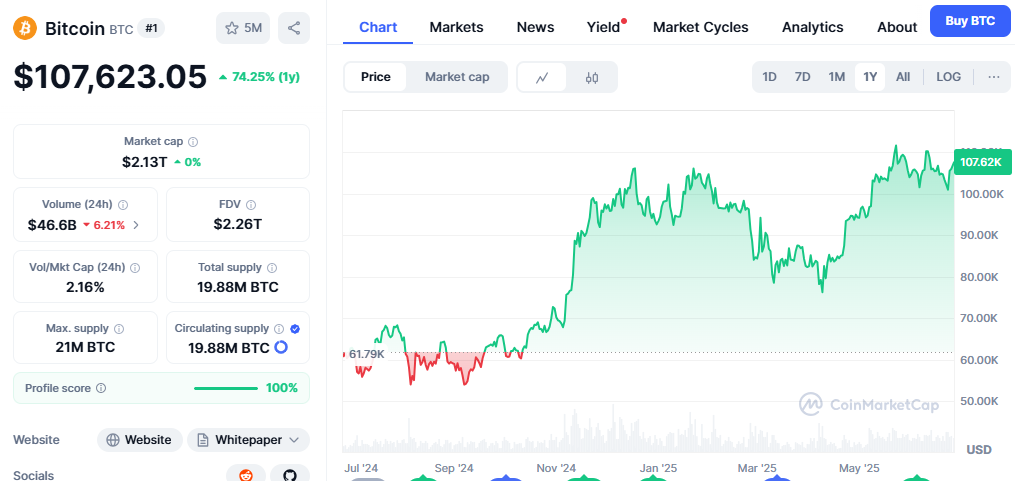Set chart range to 1D
Viewport: 1015px width, 481px height.
point(769,77)
